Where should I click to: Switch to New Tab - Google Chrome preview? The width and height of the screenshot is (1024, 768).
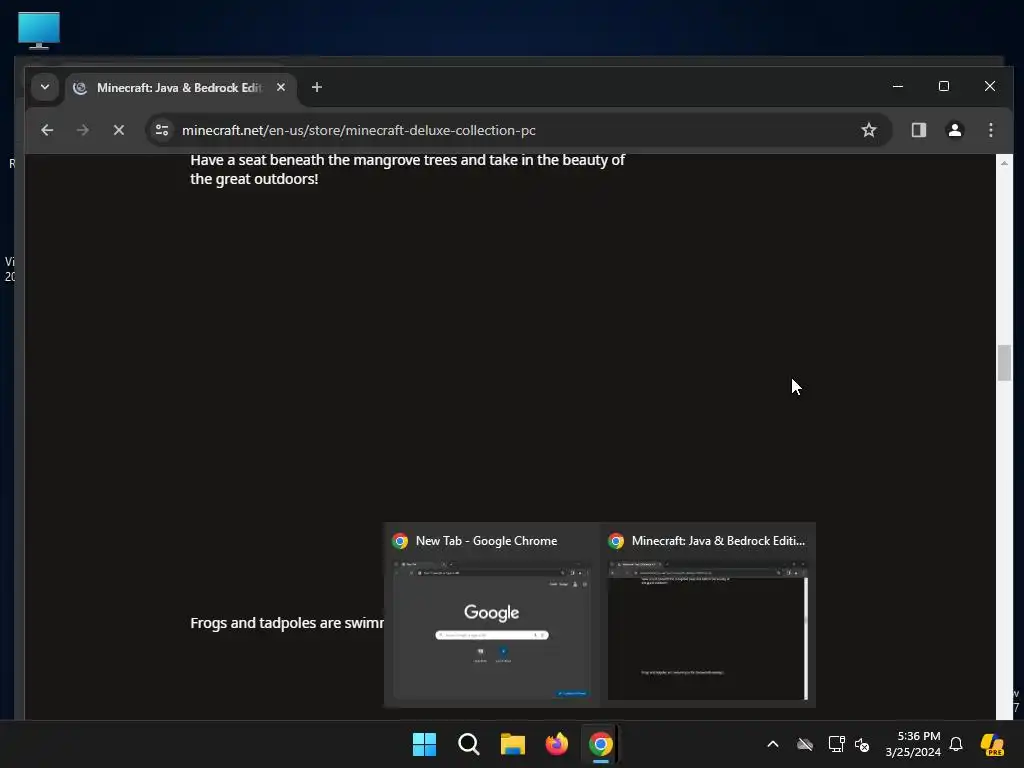[x=492, y=615]
